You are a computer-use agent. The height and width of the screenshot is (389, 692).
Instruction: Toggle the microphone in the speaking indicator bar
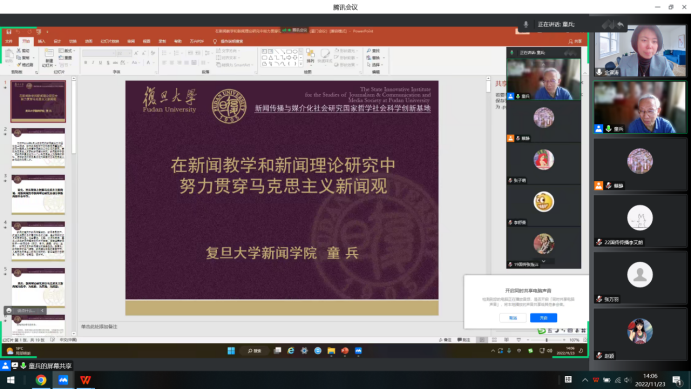pyautogui.click(x=526, y=25)
